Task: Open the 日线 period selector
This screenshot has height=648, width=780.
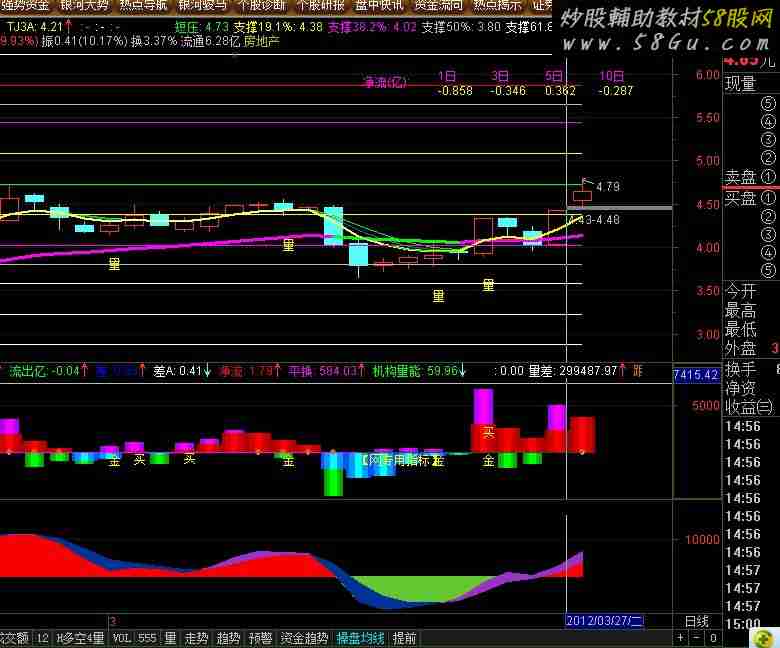Action: click(x=696, y=621)
